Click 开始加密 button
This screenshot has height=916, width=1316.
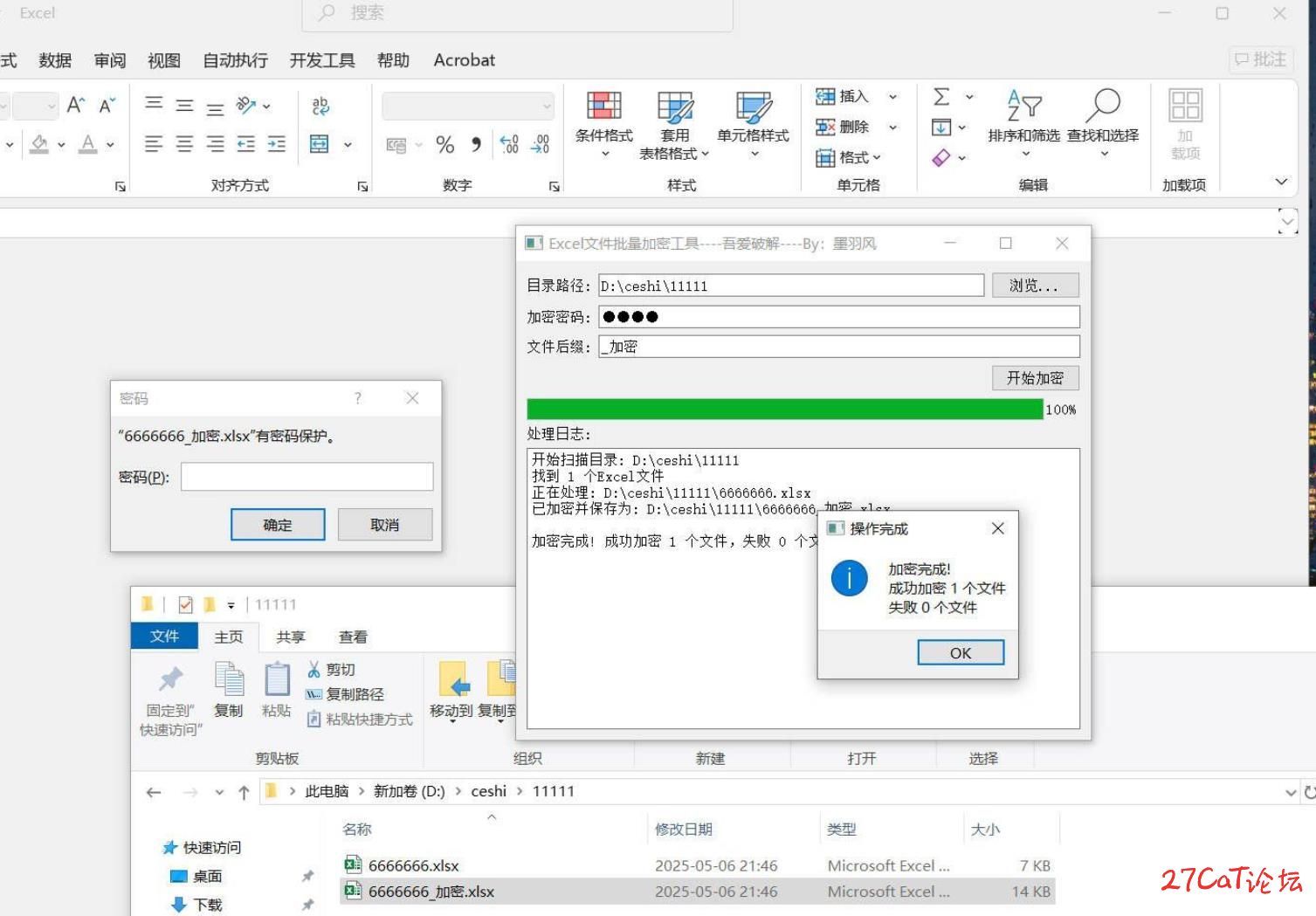[1035, 378]
